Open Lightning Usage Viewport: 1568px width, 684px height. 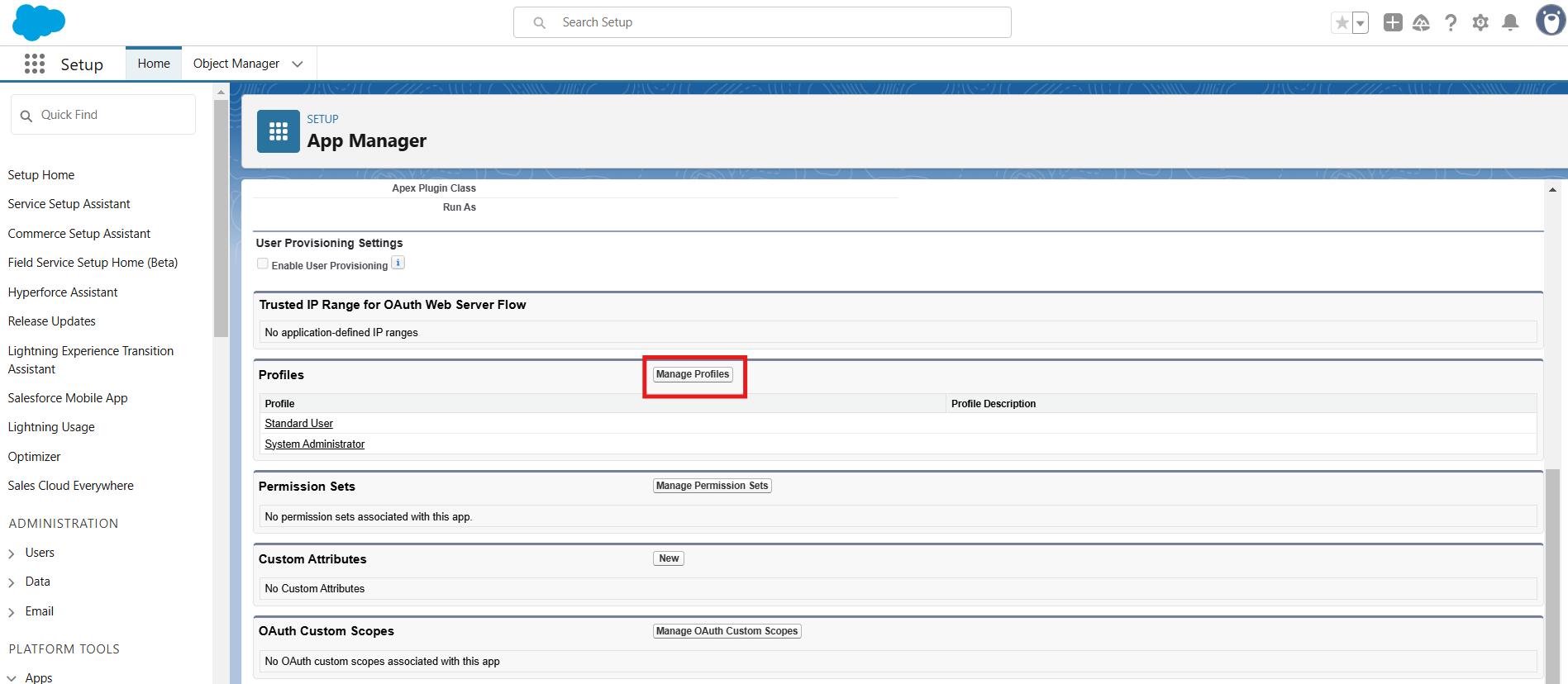coord(51,427)
